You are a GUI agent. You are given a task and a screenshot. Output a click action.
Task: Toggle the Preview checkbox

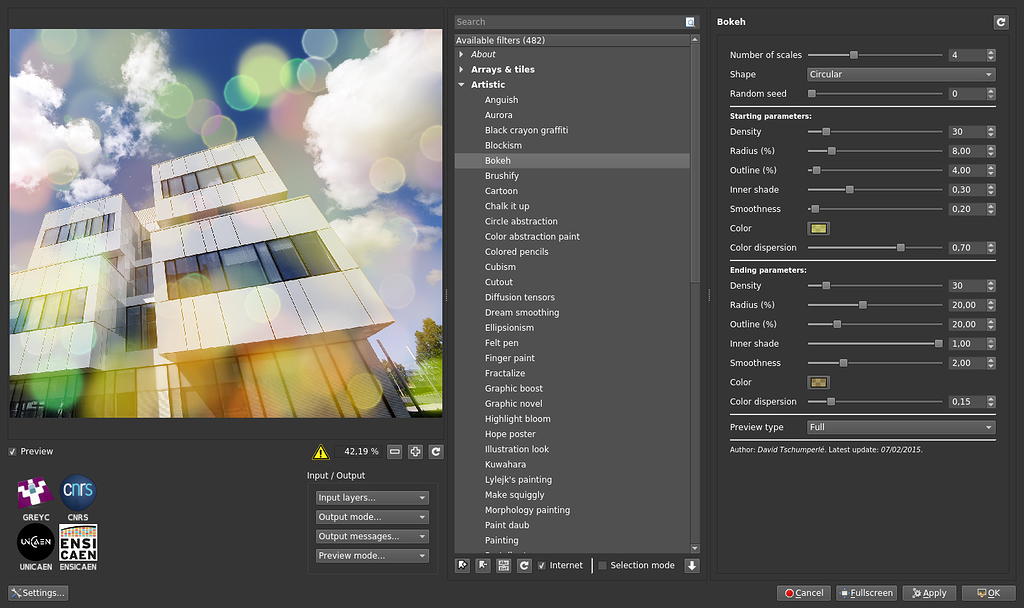tap(12, 451)
